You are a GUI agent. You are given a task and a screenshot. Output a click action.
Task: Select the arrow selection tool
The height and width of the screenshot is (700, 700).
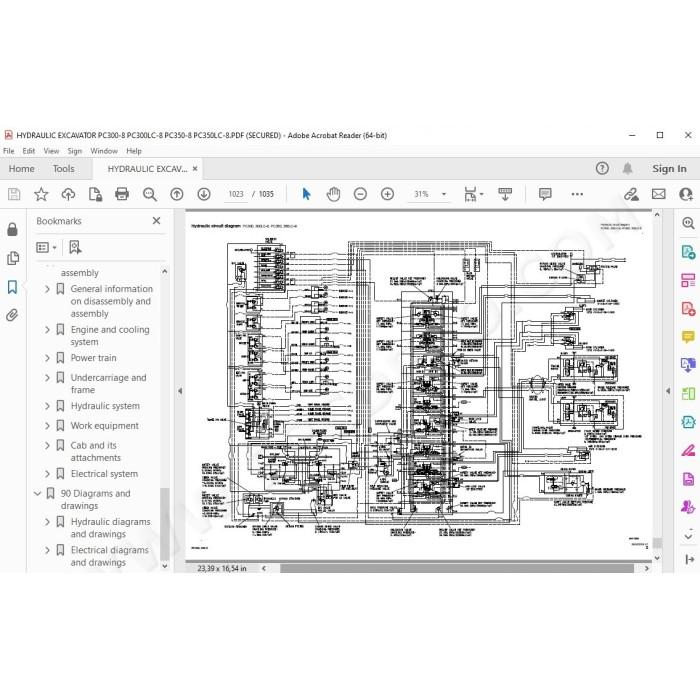[x=306, y=194]
